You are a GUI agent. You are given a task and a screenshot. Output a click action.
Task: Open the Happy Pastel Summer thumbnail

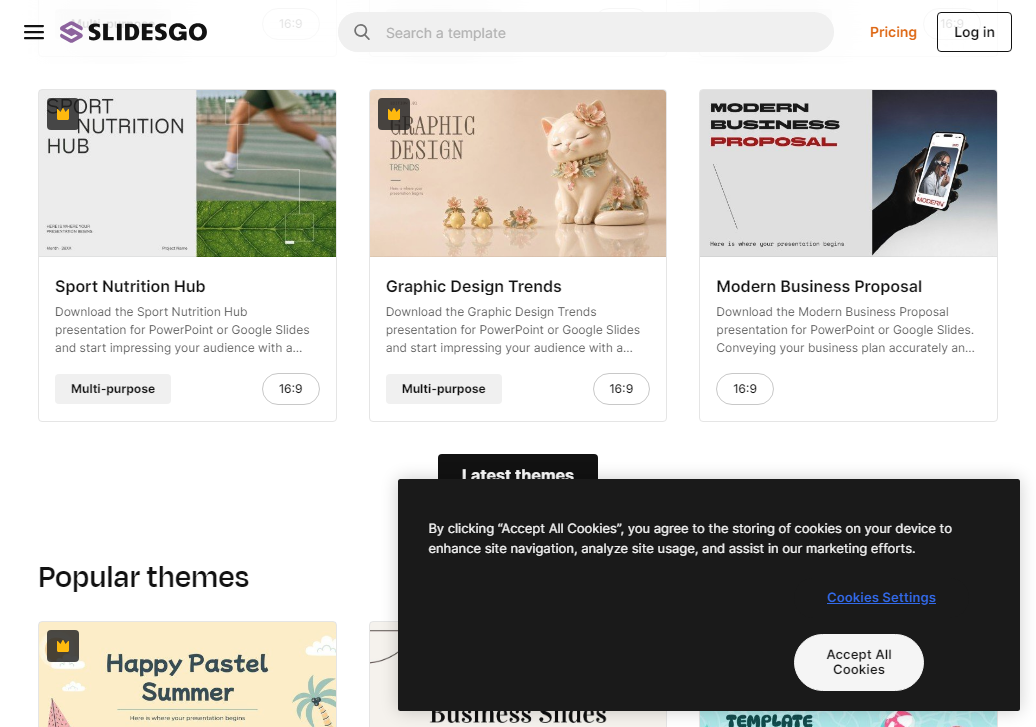point(188,674)
